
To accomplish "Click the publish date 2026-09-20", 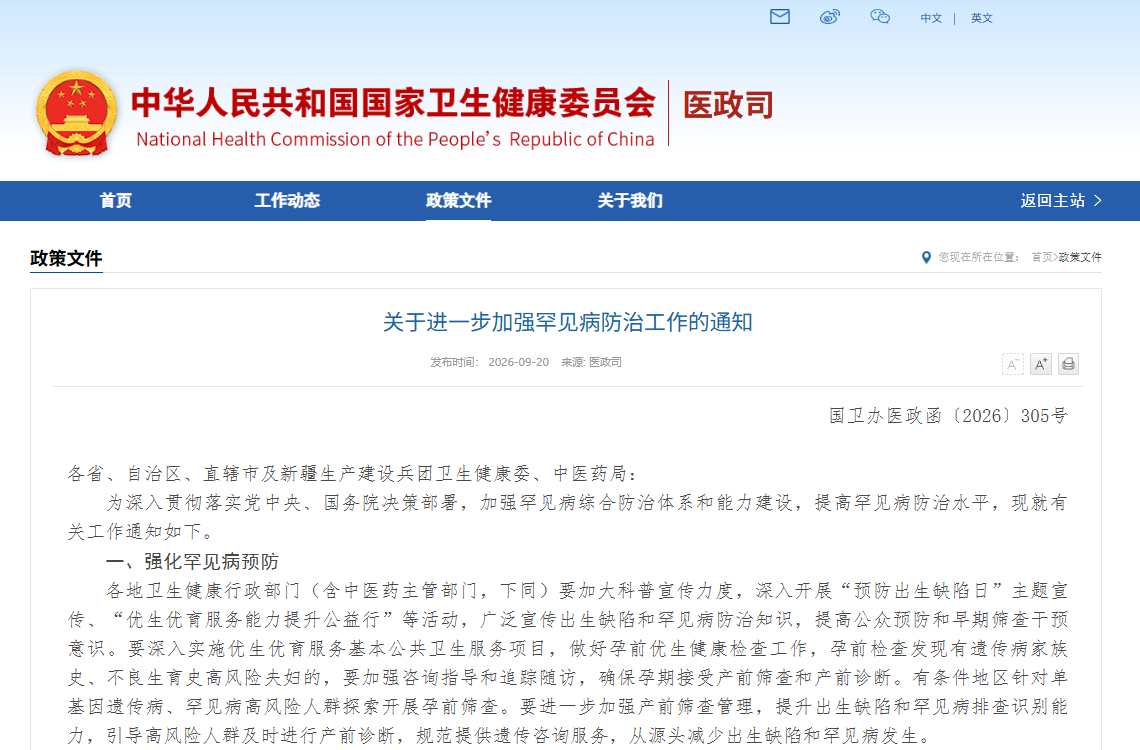I will [x=518, y=362].
